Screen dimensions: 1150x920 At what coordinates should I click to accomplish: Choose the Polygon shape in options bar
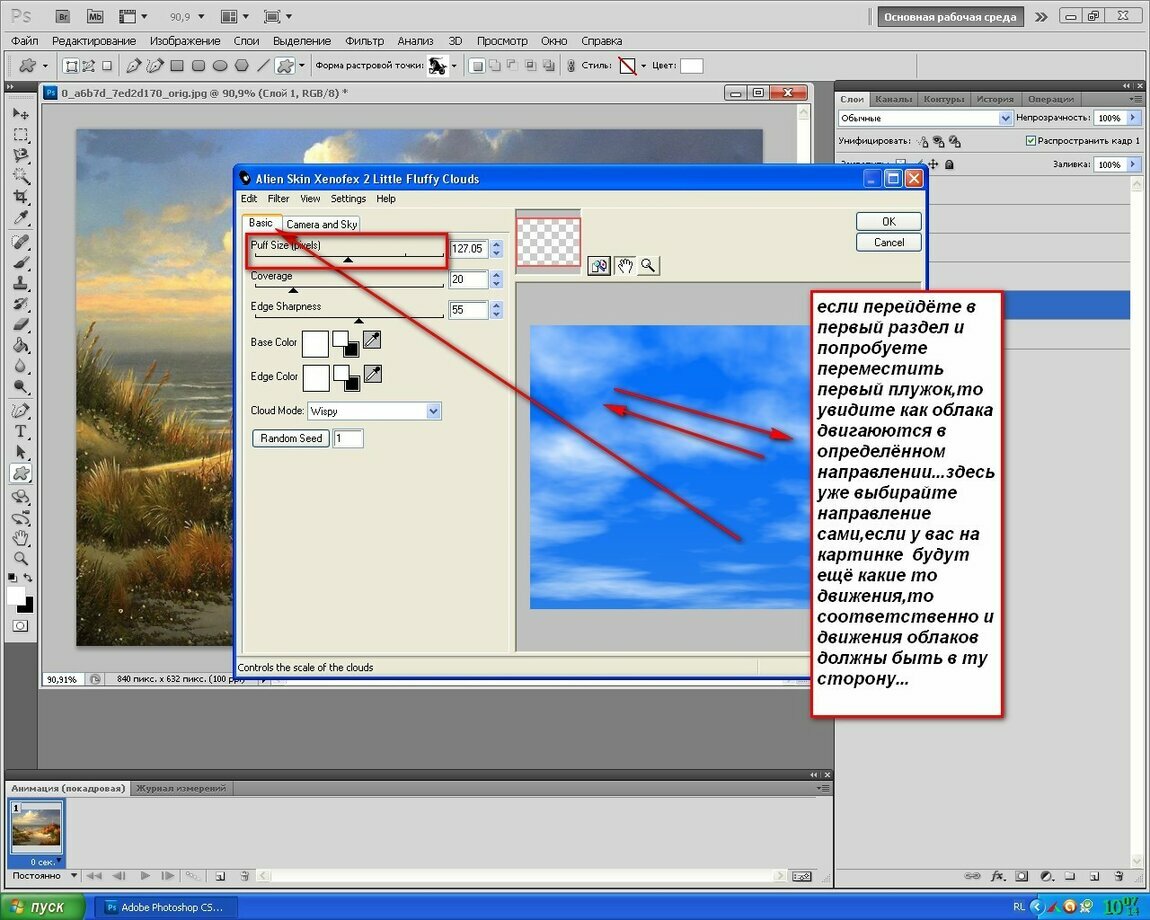tap(241, 66)
